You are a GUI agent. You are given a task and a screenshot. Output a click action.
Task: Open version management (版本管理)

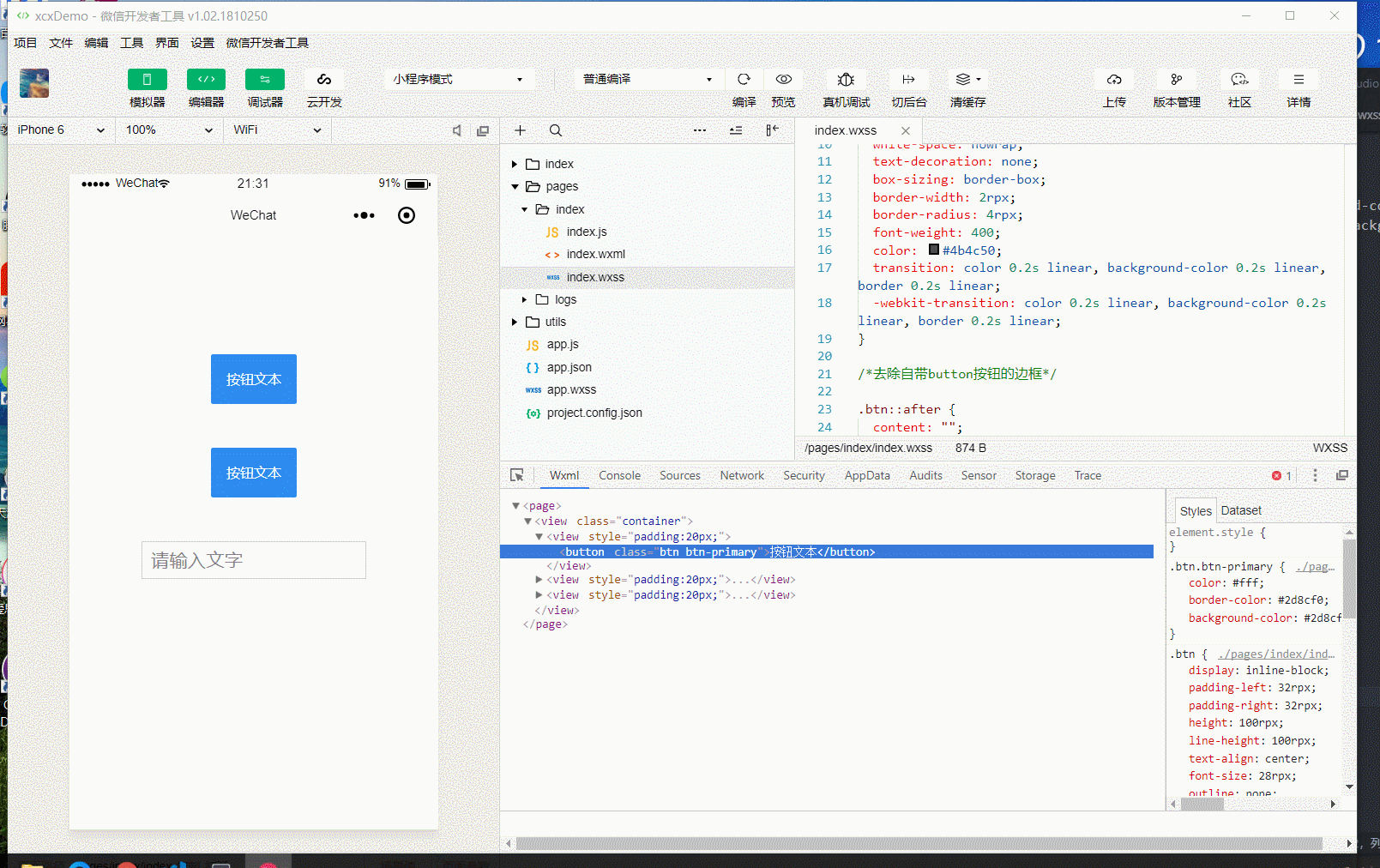pyautogui.click(x=1177, y=79)
